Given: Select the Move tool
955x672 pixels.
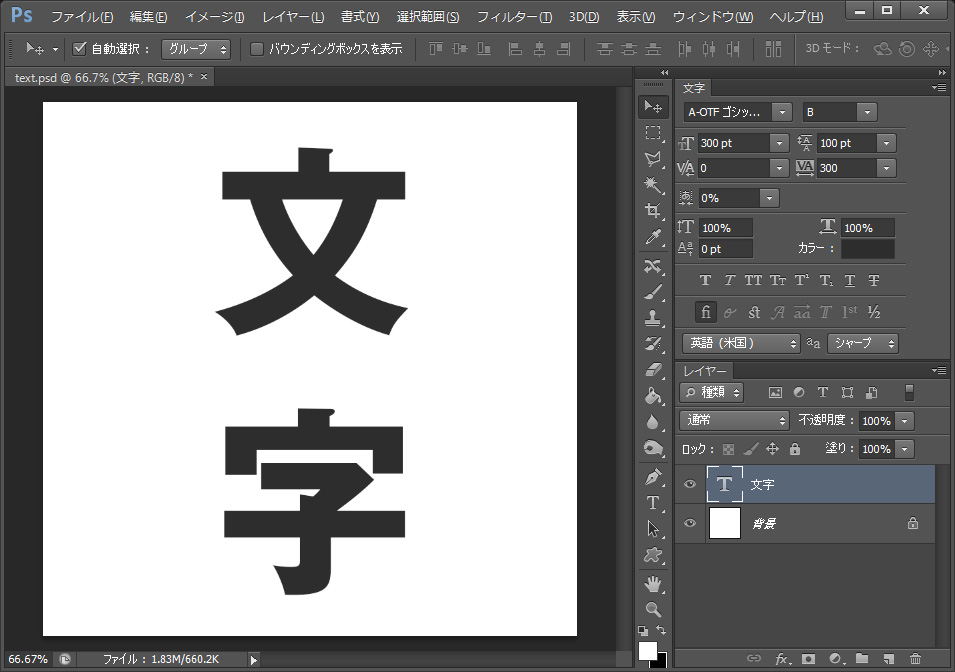Looking at the screenshot, I should pyautogui.click(x=653, y=108).
